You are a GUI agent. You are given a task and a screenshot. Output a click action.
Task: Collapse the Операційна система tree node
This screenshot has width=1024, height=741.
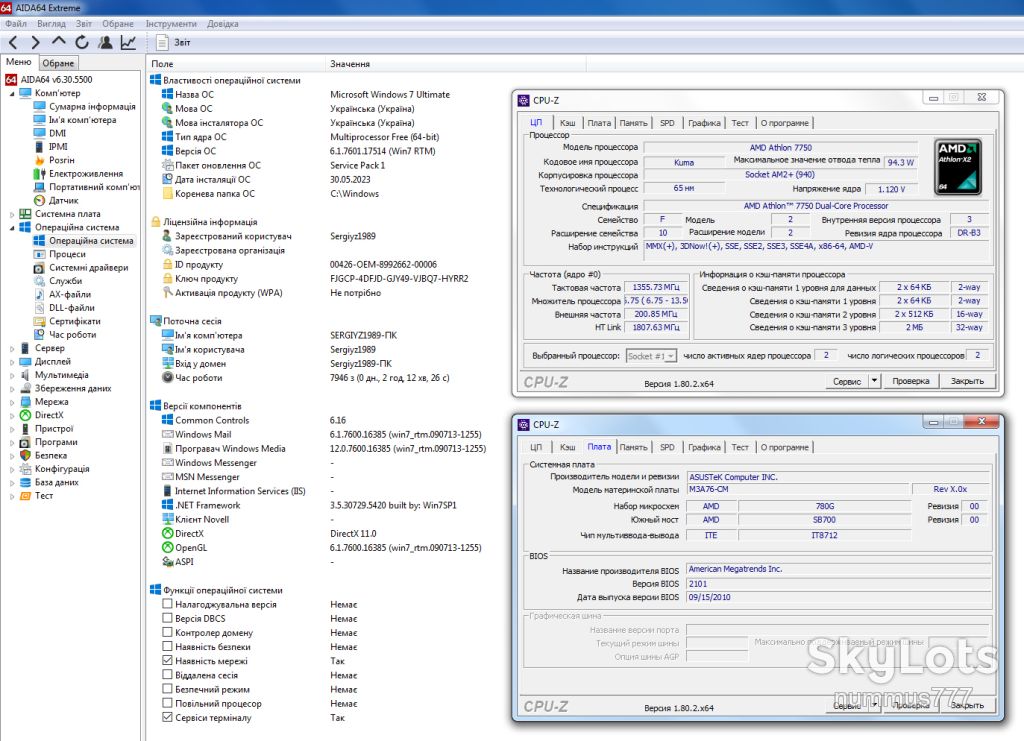click(x=12, y=228)
